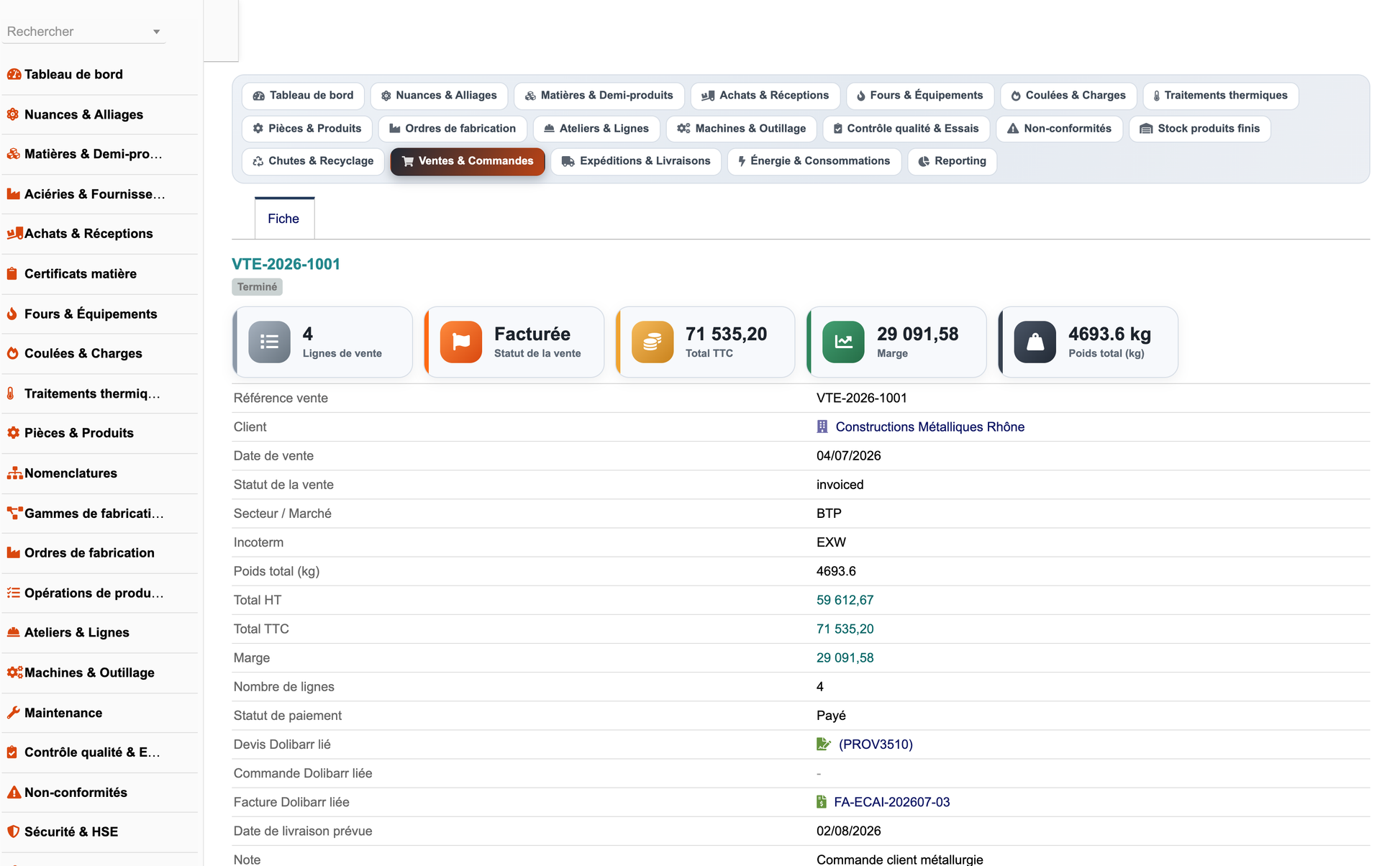Viewport: 1400px width, 866px height.
Task: Click the Maintenance wrench icon in sidebar
Action: coord(13,713)
